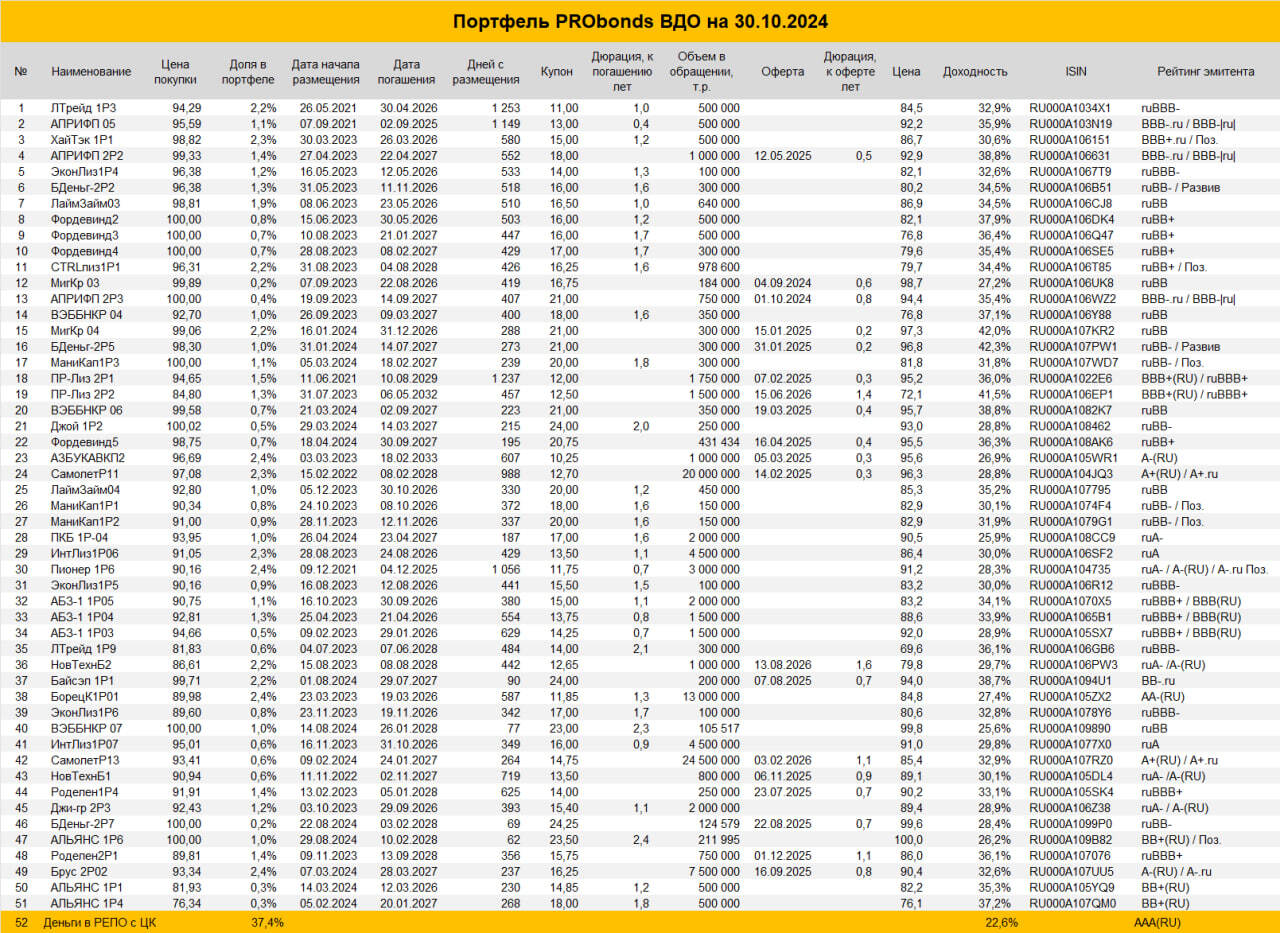
Task: Select the bond name 'Фордевинд5'
Action: click(x=84, y=442)
